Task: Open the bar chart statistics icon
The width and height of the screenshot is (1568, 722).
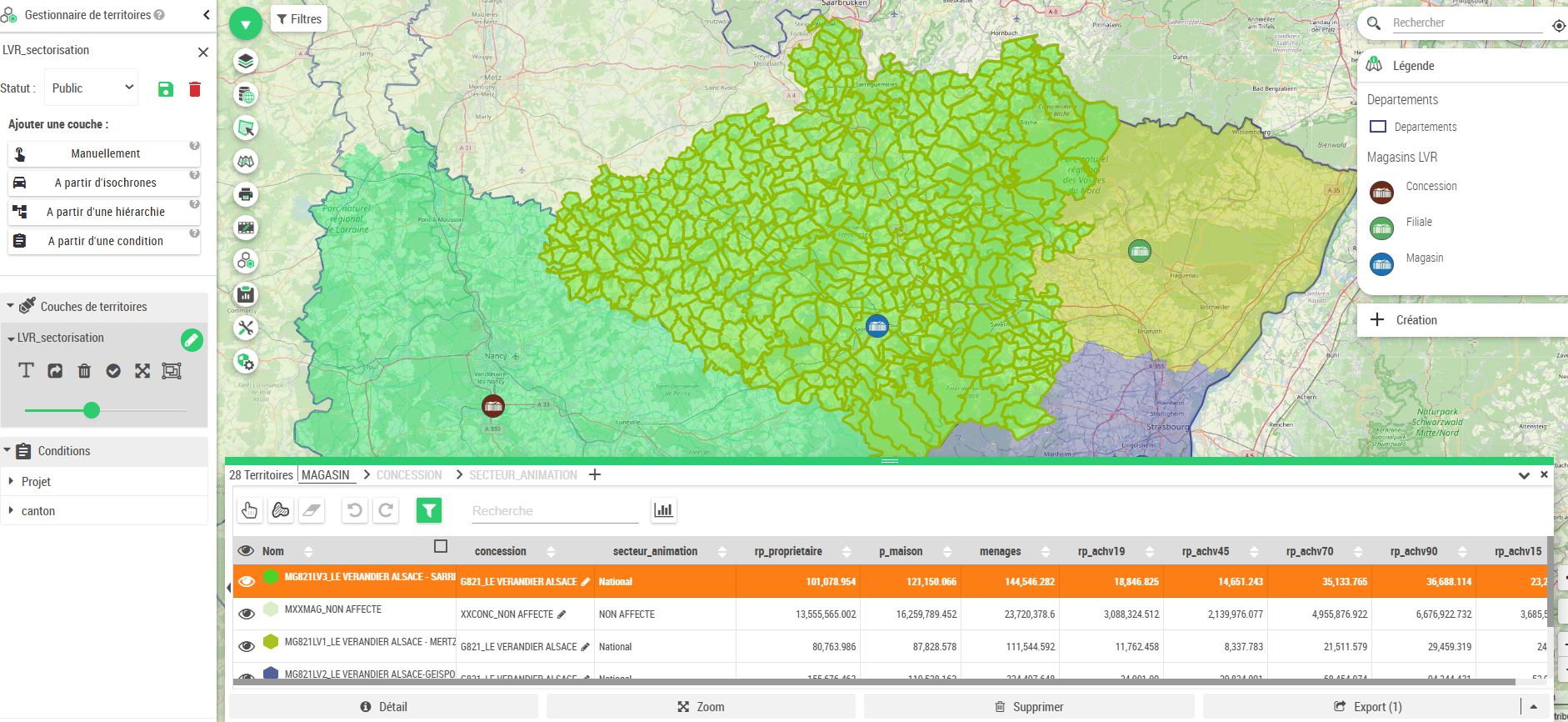Action: coord(663,510)
